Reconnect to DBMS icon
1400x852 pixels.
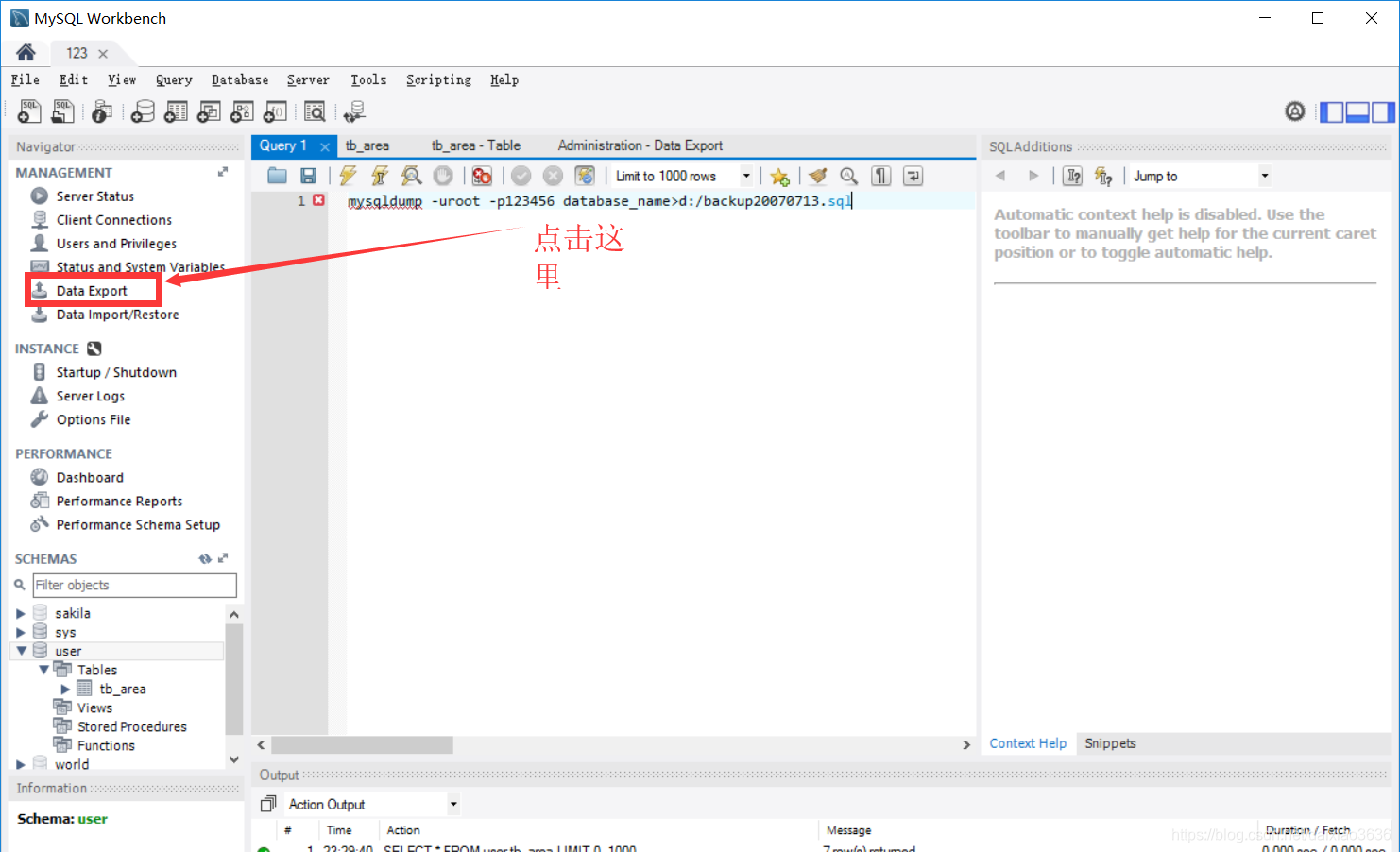[x=354, y=112]
